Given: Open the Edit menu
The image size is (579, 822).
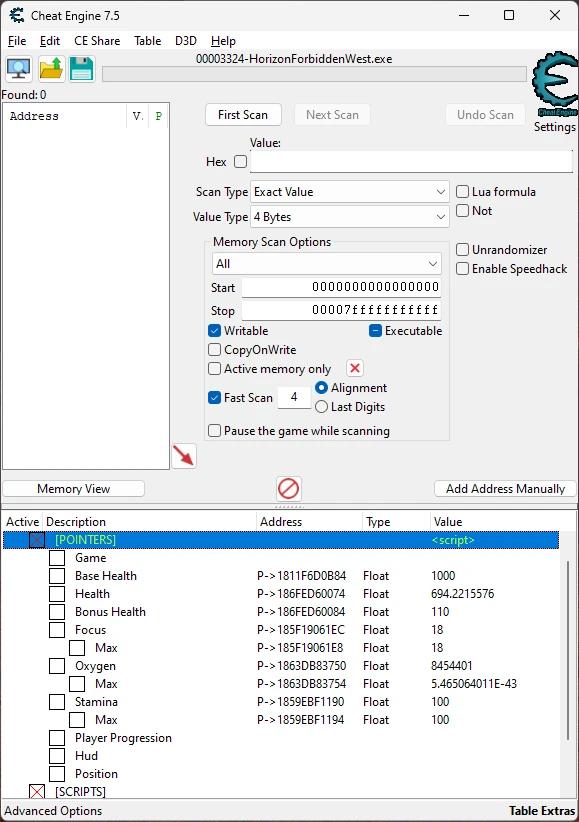Looking at the screenshot, I should (x=50, y=41).
